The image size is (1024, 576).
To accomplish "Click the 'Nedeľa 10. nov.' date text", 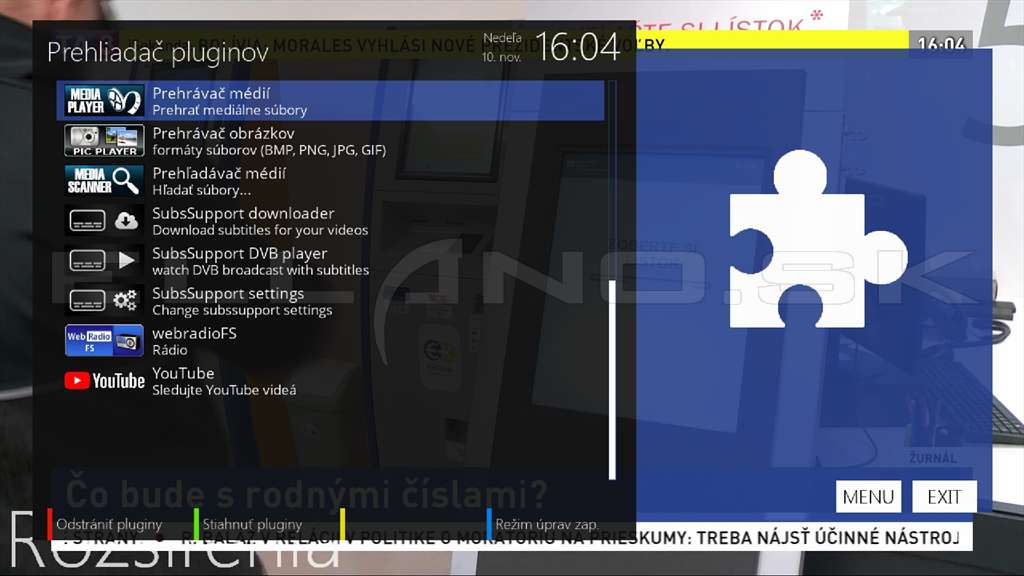I will pos(502,47).
